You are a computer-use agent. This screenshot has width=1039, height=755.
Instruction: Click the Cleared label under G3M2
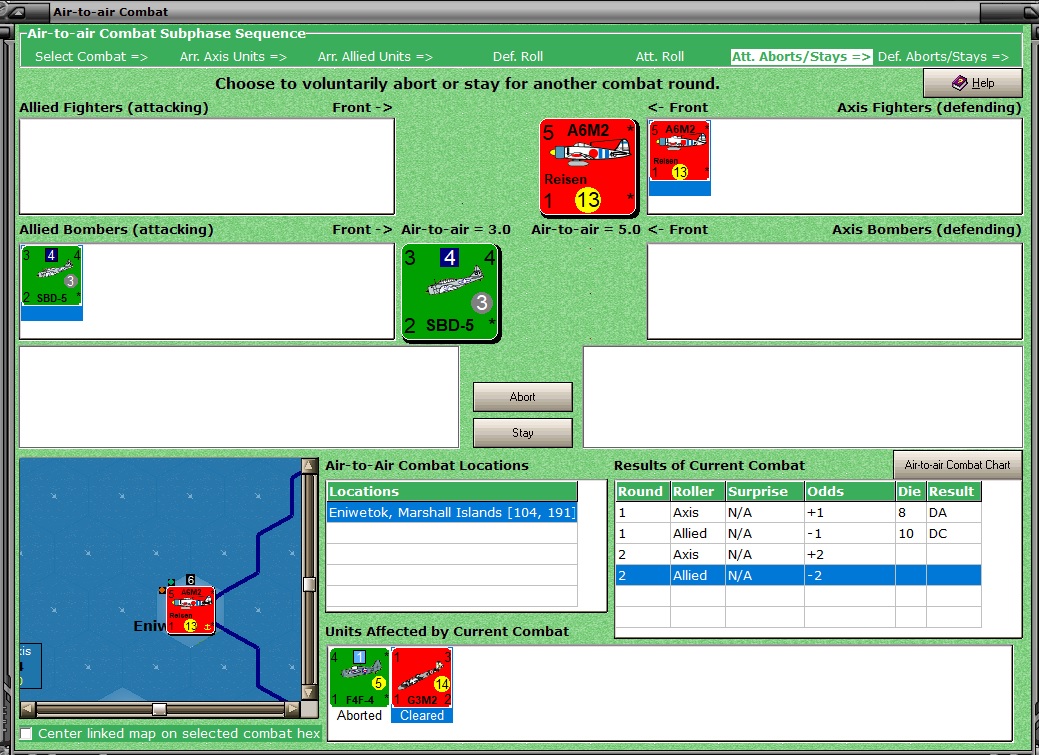421,715
